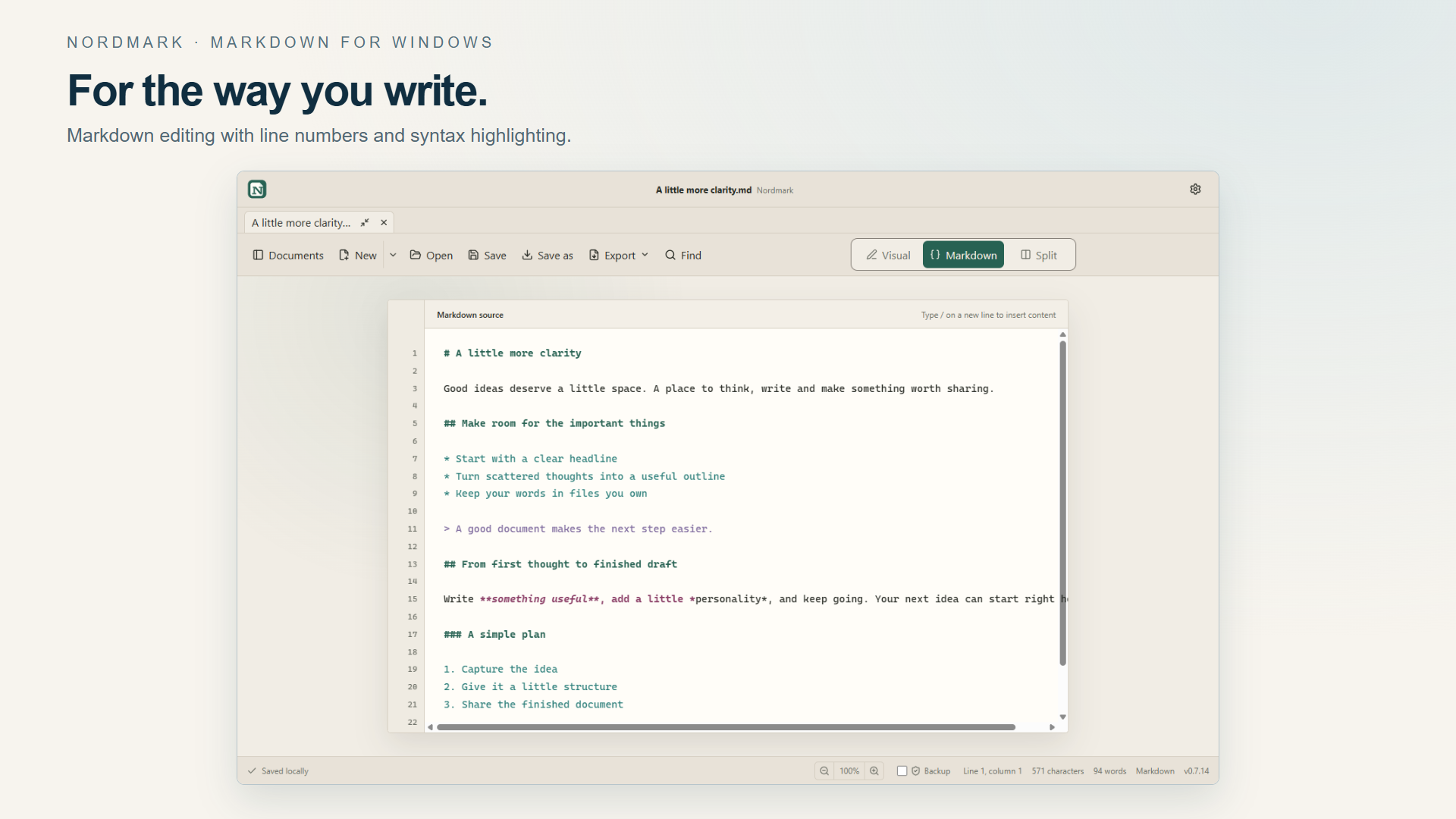Click the '# A little more clarity' heading line
Viewport: 1456px width, 819px height.
point(513,353)
